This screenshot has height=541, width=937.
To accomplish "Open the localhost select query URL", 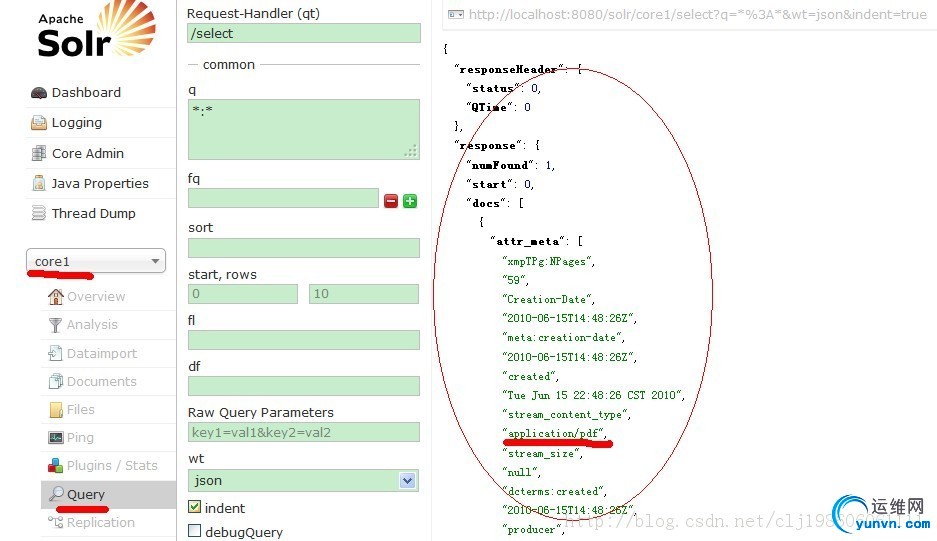I will click(697, 14).
